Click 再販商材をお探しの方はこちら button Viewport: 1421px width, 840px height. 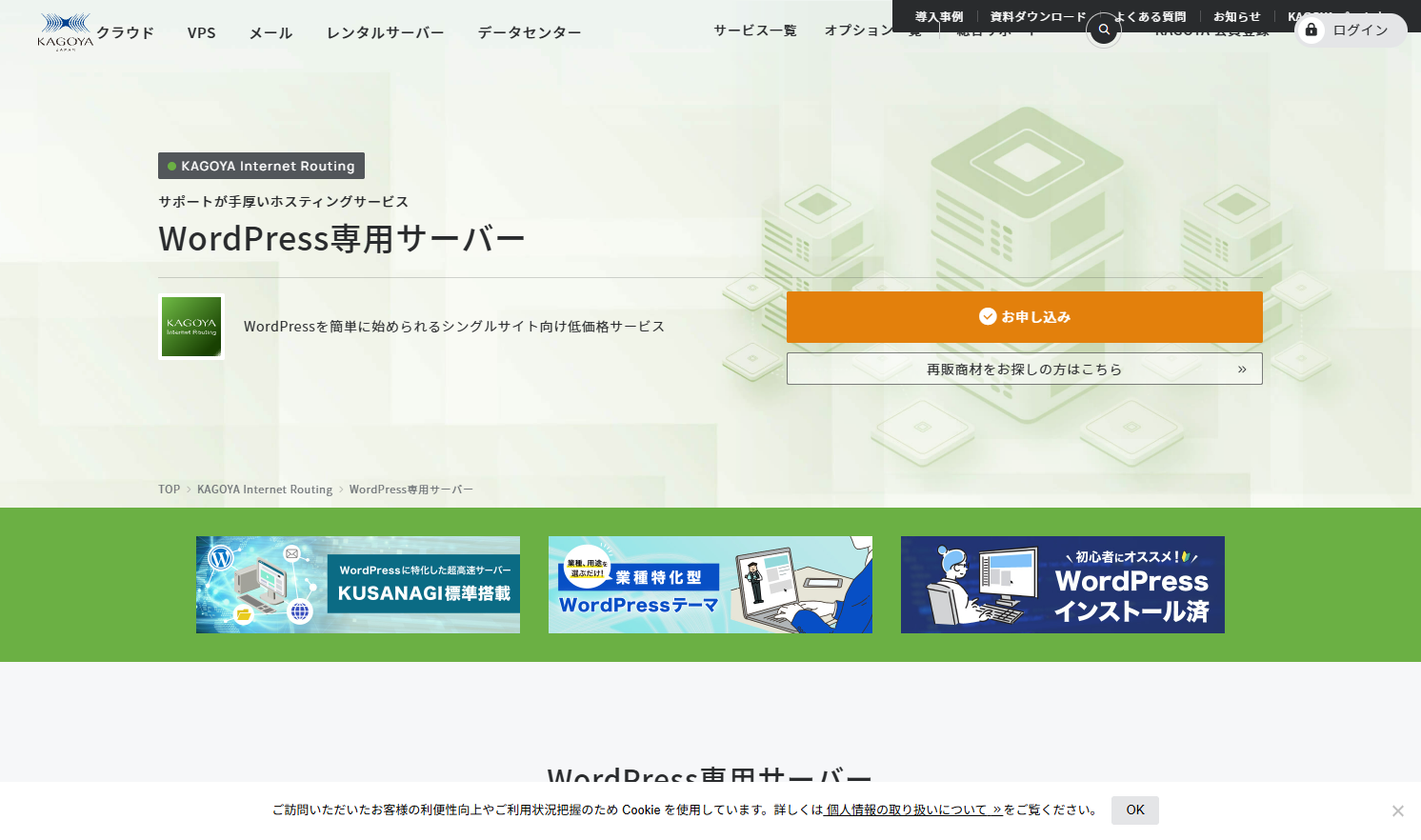[1025, 369]
